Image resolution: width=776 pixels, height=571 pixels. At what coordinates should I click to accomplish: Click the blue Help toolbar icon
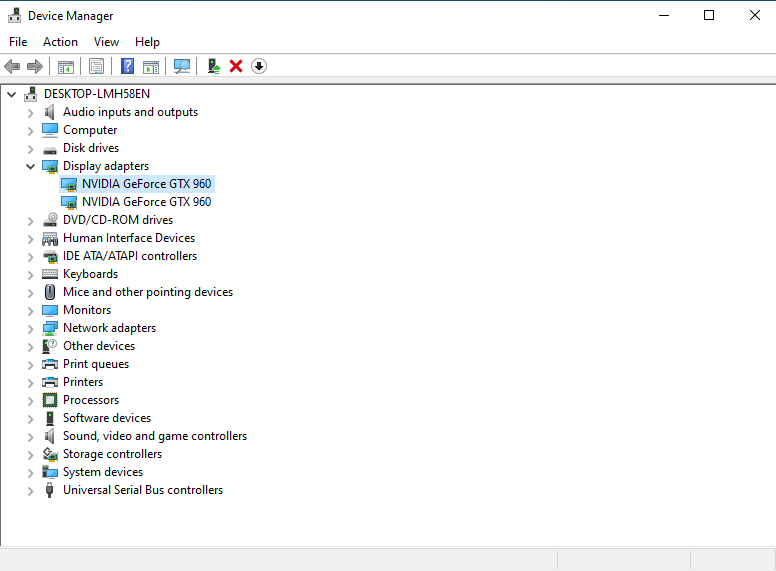(128, 66)
